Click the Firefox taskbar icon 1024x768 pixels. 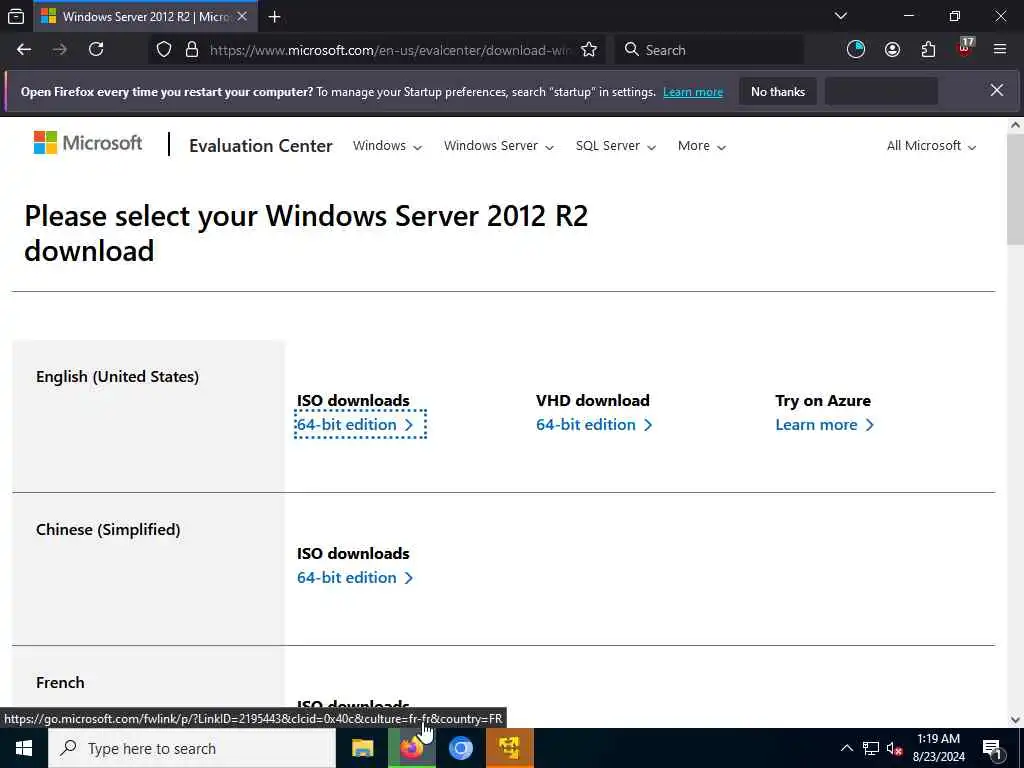pyautogui.click(x=411, y=748)
